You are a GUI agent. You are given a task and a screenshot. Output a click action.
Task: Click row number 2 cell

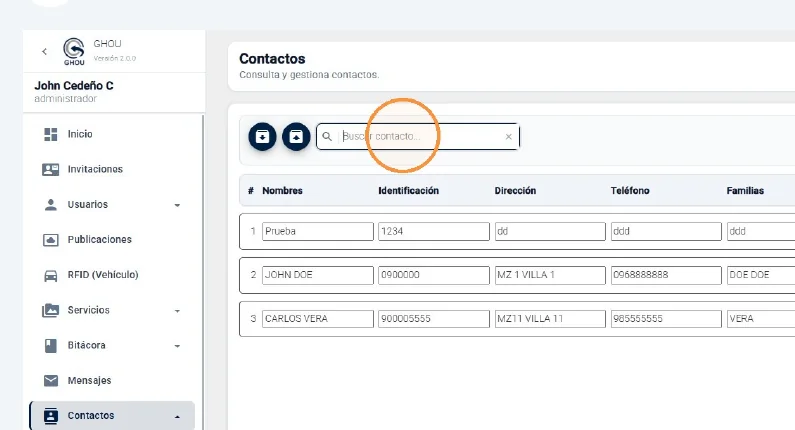point(253,275)
